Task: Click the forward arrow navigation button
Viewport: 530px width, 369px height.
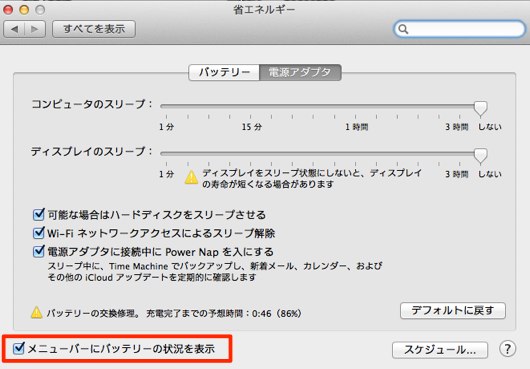Action: pos(35,29)
